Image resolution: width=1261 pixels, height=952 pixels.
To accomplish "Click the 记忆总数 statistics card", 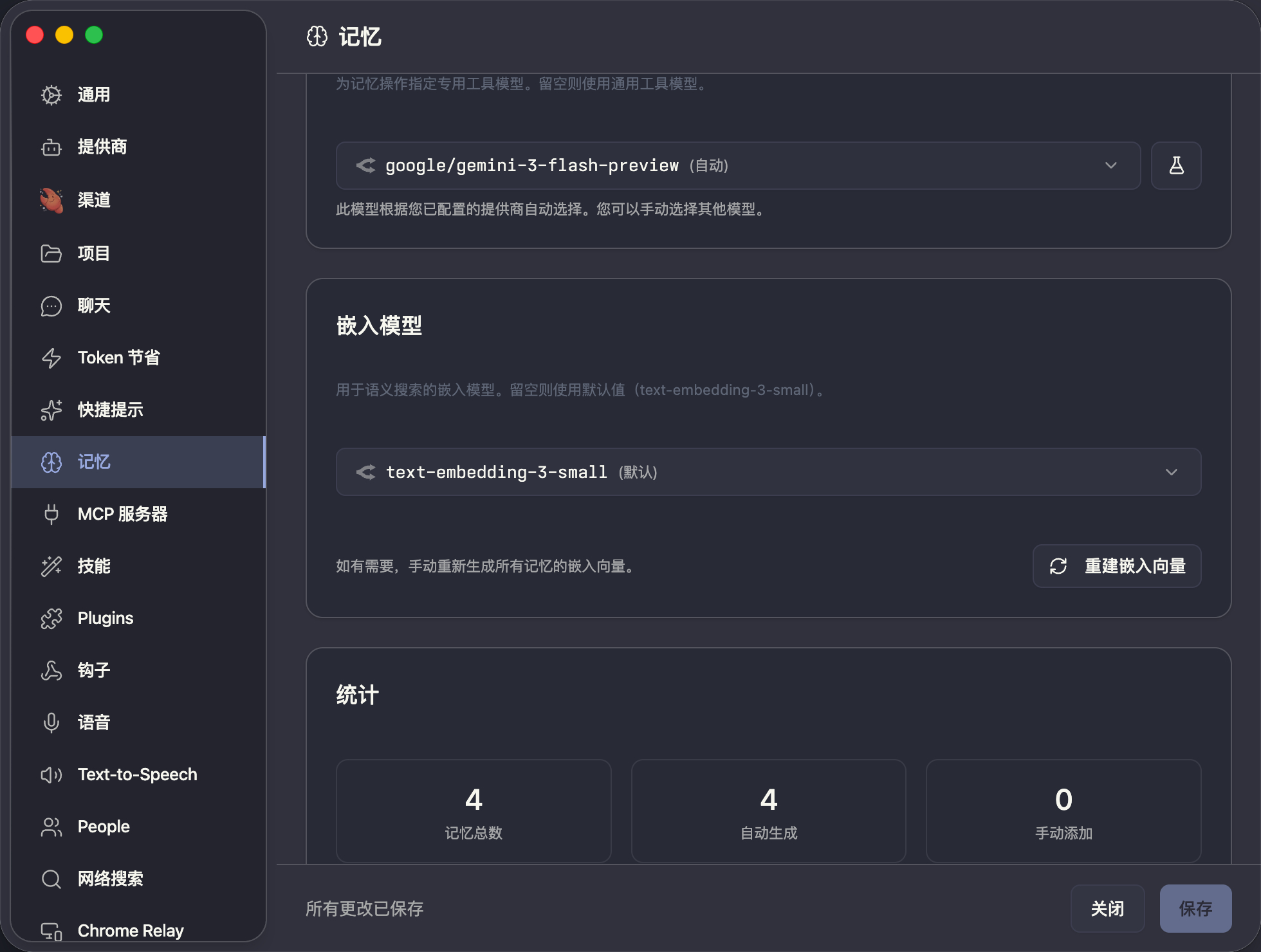I will point(474,810).
